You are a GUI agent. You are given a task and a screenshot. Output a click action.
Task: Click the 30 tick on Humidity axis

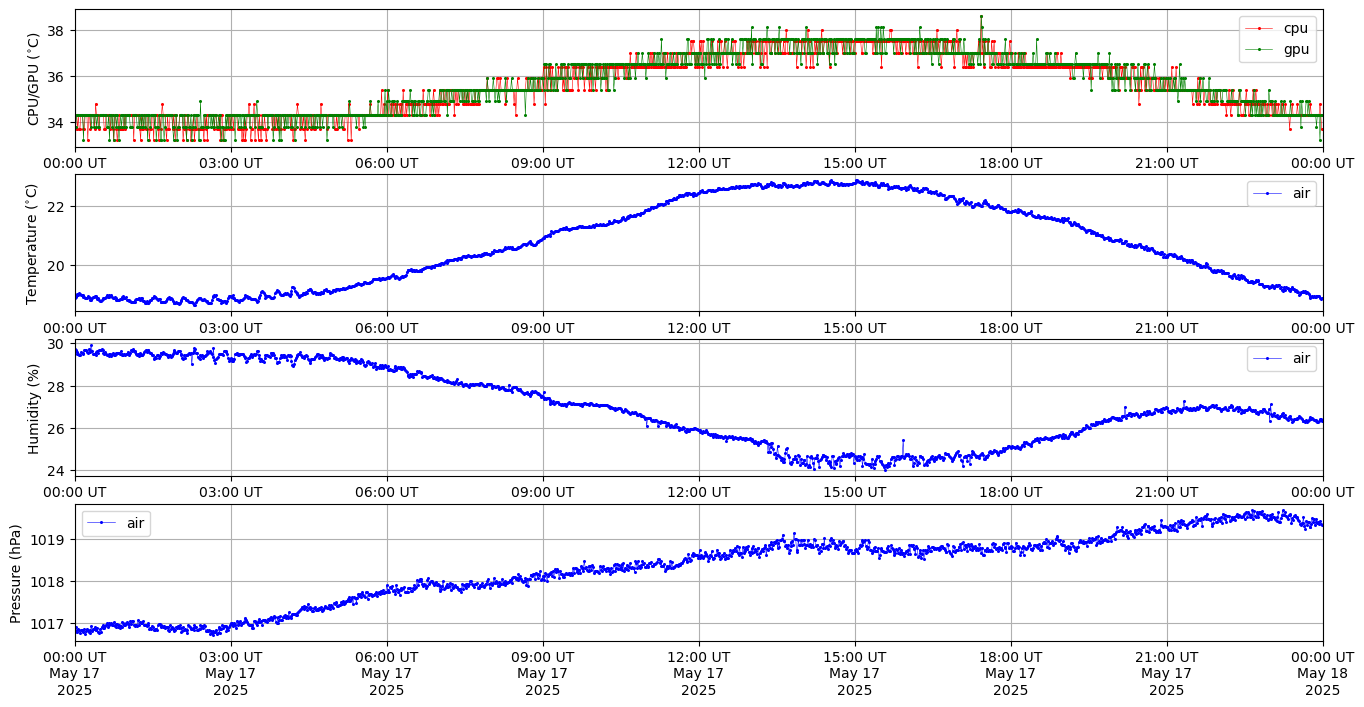[55, 344]
